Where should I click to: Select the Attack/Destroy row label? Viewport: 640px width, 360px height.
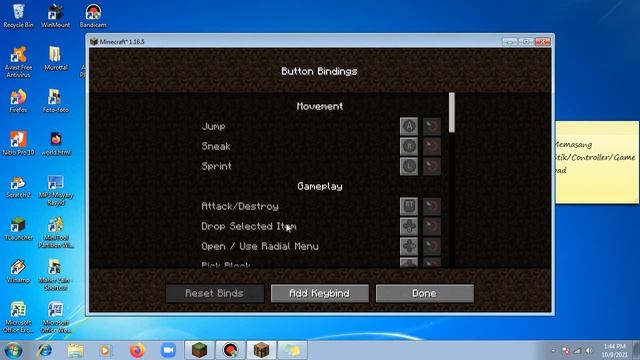tap(240, 207)
